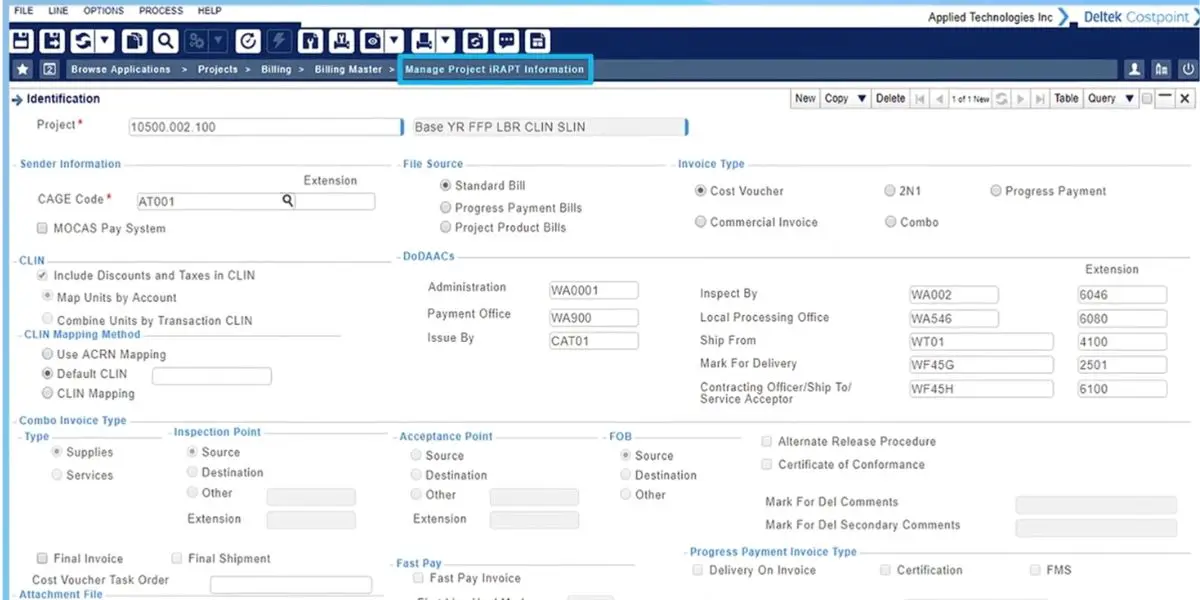Image resolution: width=1200 pixels, height=600 pixels.
Task: Open the OPTIONS menu
Action: click(104, 11)
